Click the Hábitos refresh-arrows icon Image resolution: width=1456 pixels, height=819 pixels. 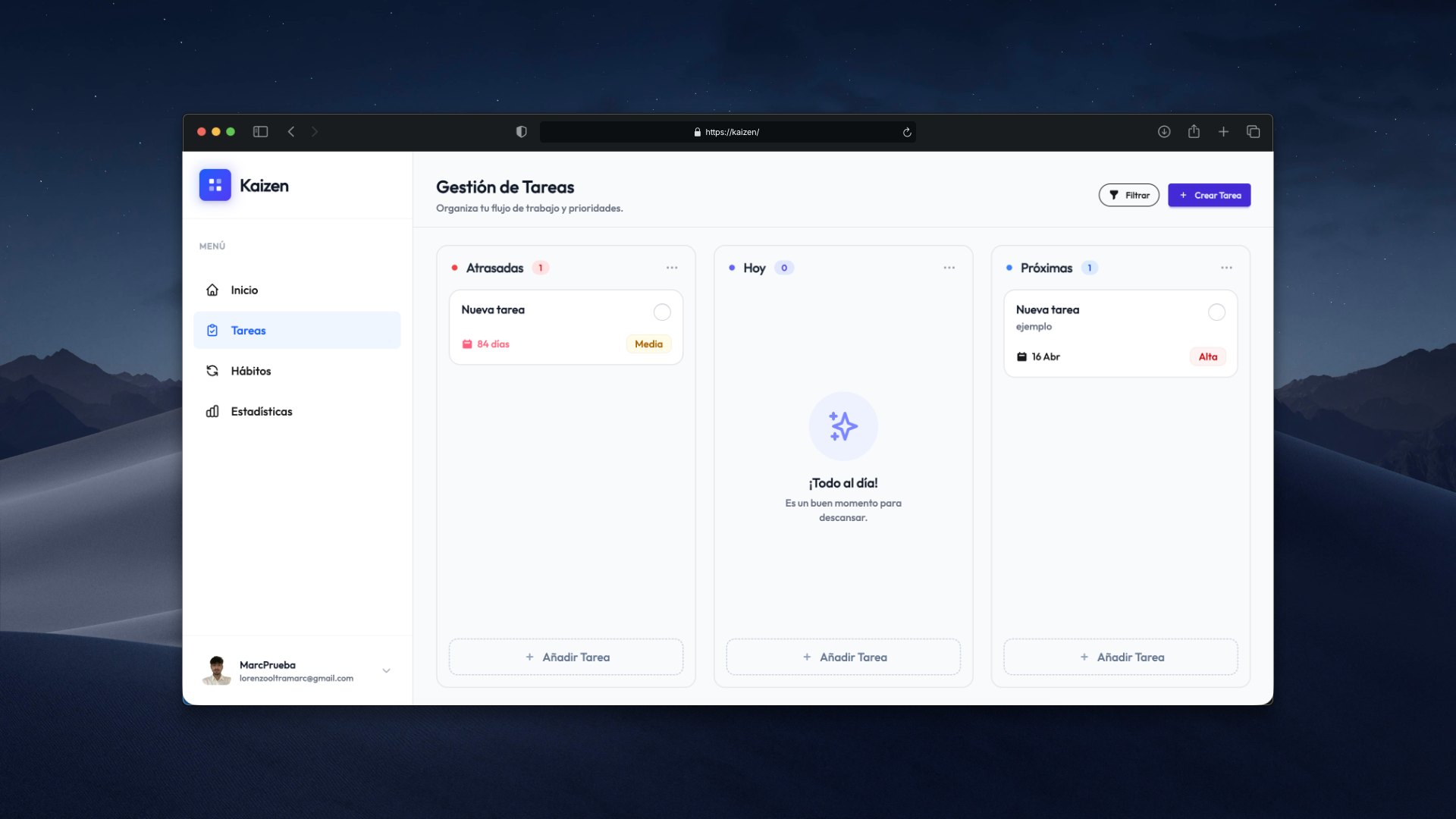212,371
